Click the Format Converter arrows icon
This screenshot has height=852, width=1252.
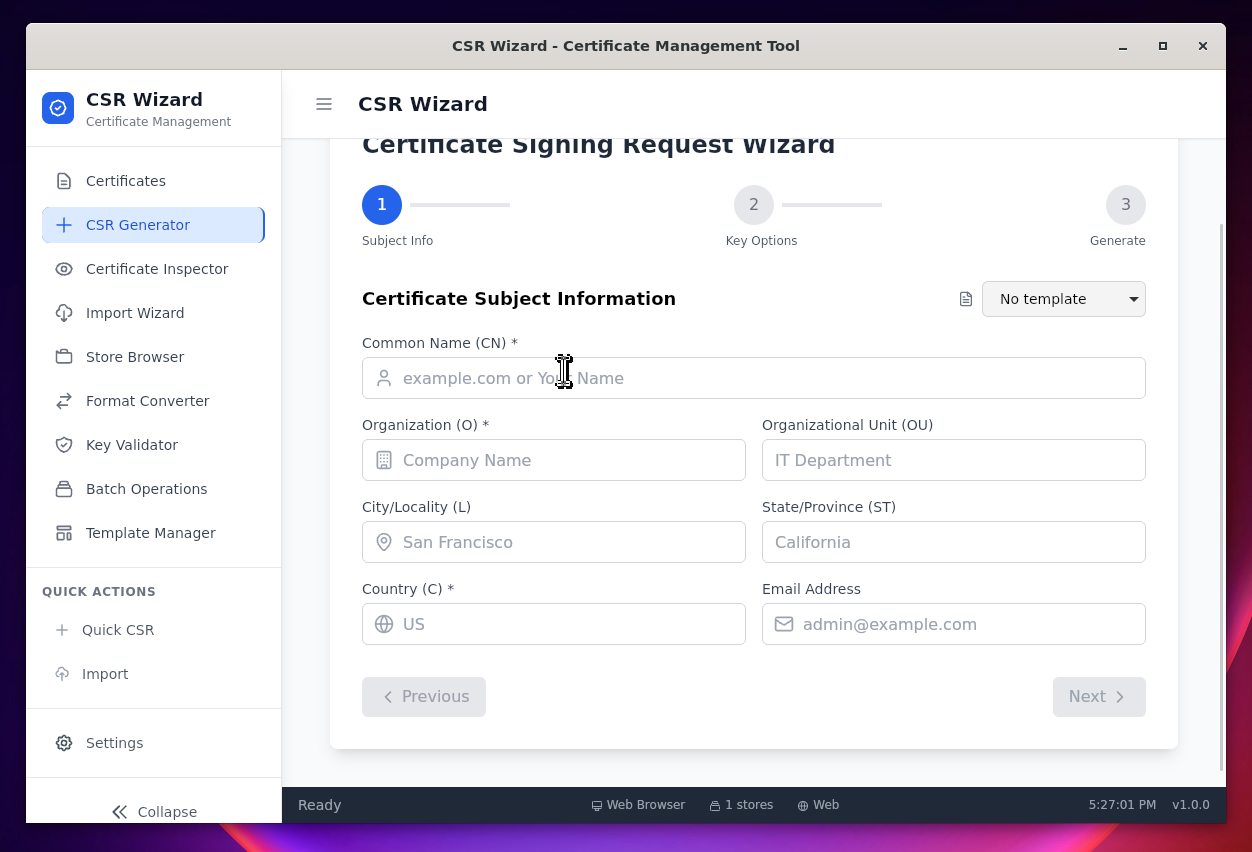(x=64, y=401)
